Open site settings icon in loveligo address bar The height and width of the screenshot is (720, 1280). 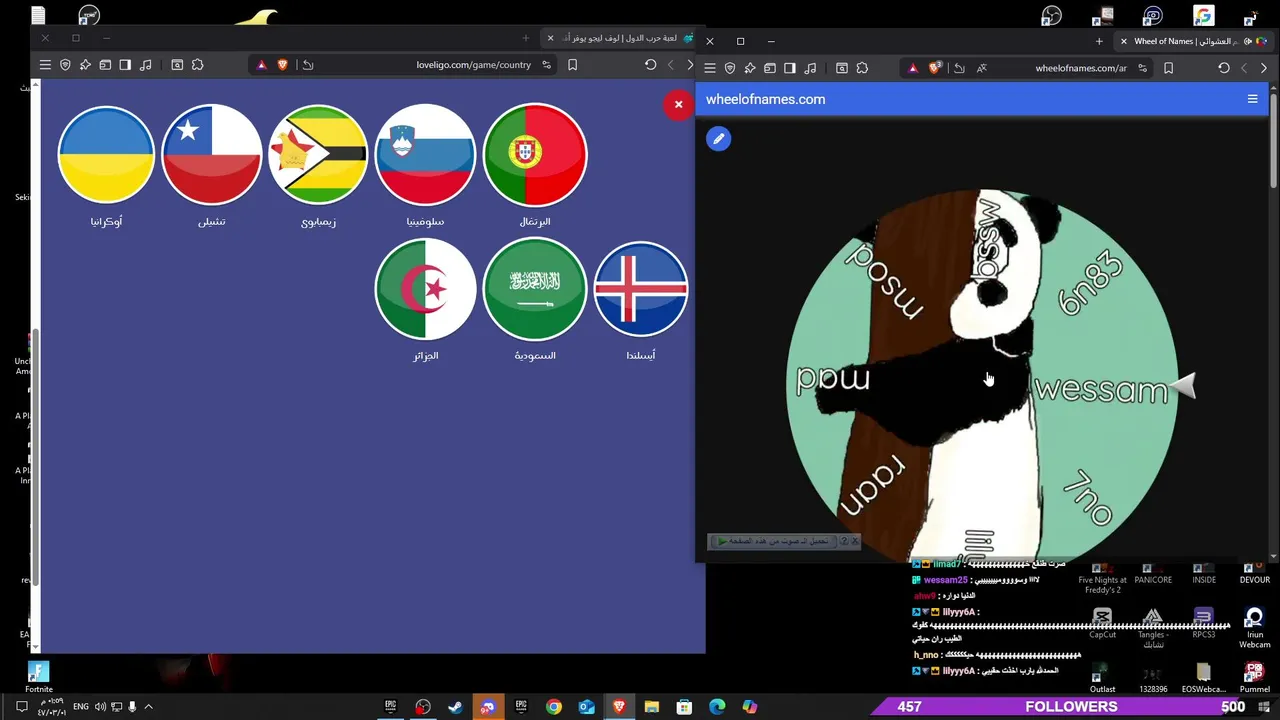(546, 65)
